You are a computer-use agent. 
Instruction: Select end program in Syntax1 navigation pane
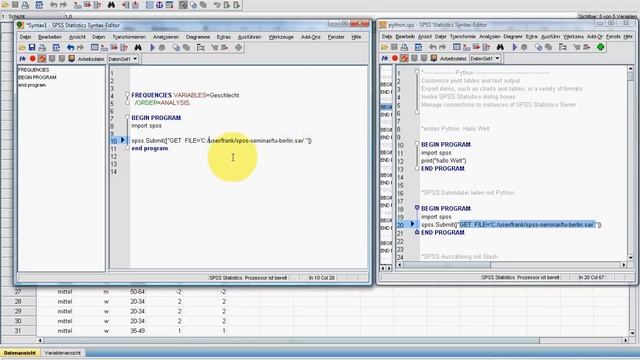point(32,85)
